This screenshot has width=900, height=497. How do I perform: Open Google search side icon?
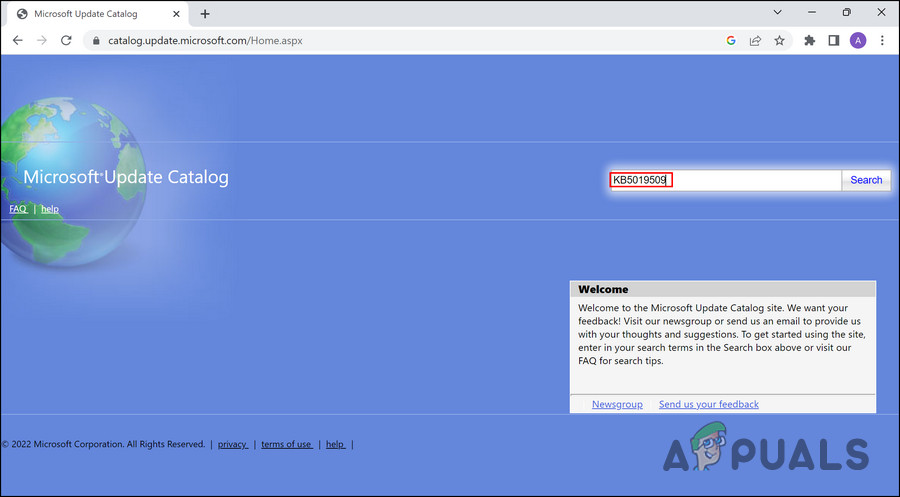coord(731,41)
